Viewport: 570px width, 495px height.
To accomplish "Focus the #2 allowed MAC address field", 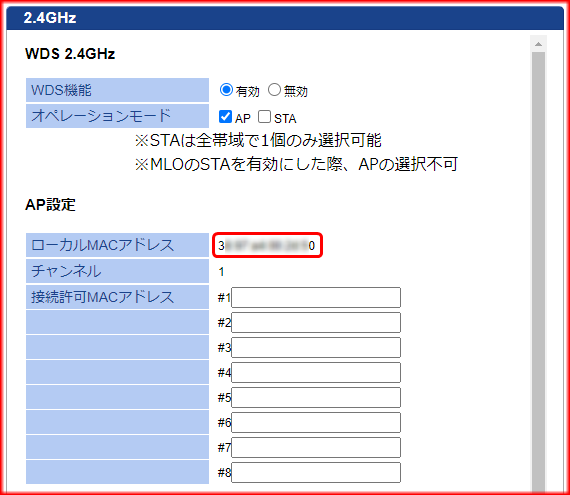I will coord(316,322).
